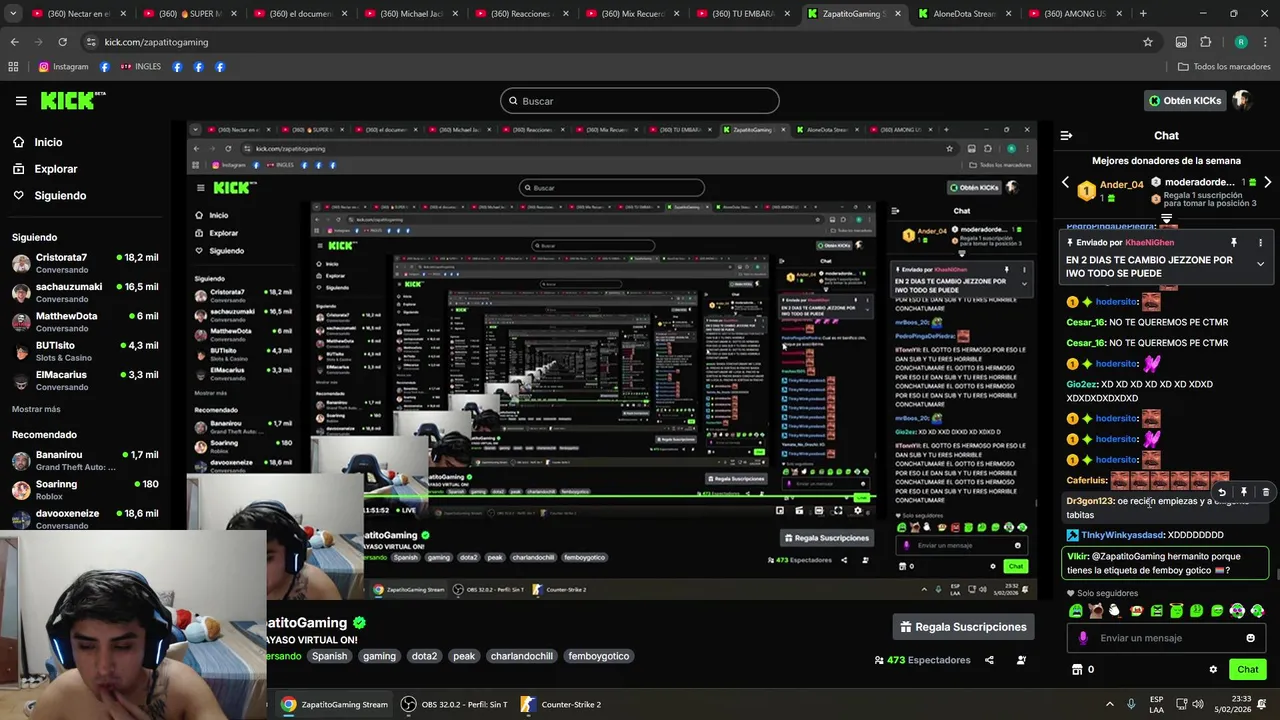Collapse the chat panel arrow icon
The width and height of the screenshot is (1280, 720).
(1066, 135)
